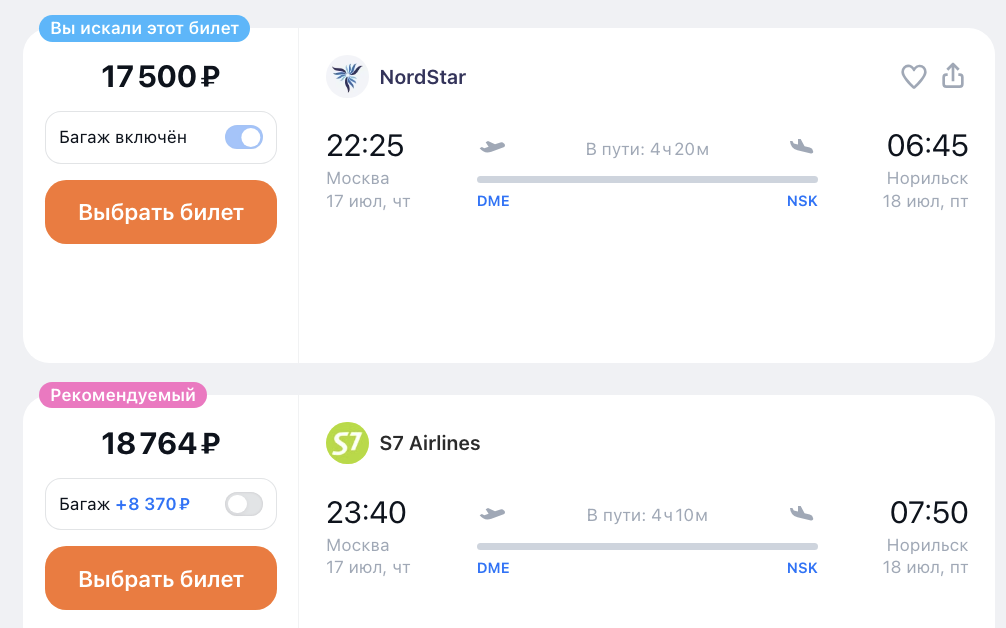Click the S7 flight duration bar

click(x=647, y=547)
